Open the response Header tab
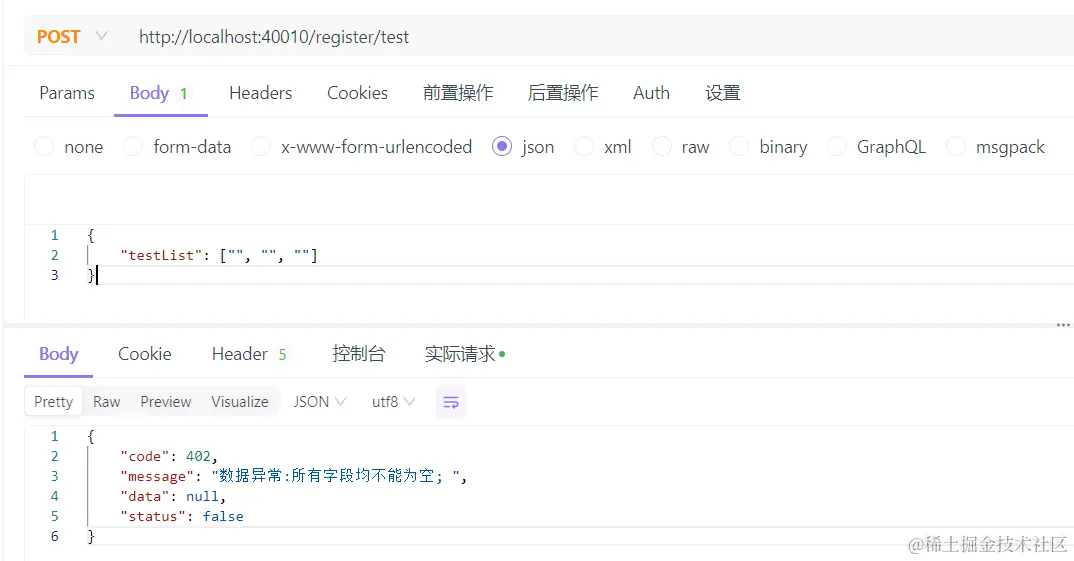 pyautogui.click(x=249, y=354)
